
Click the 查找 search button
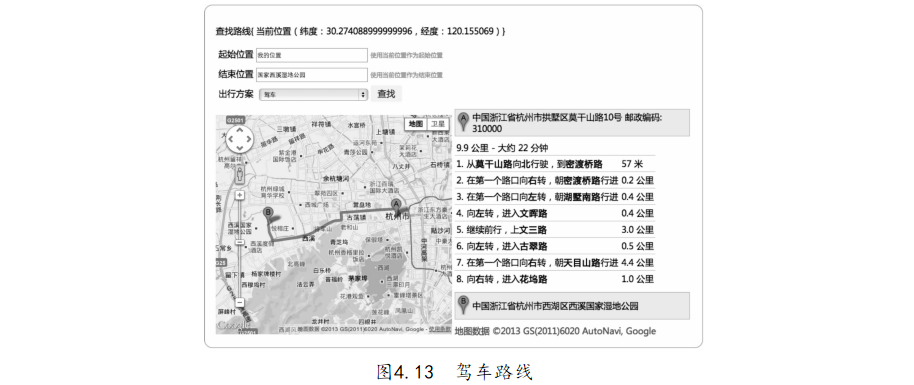(x=386, y=94)
